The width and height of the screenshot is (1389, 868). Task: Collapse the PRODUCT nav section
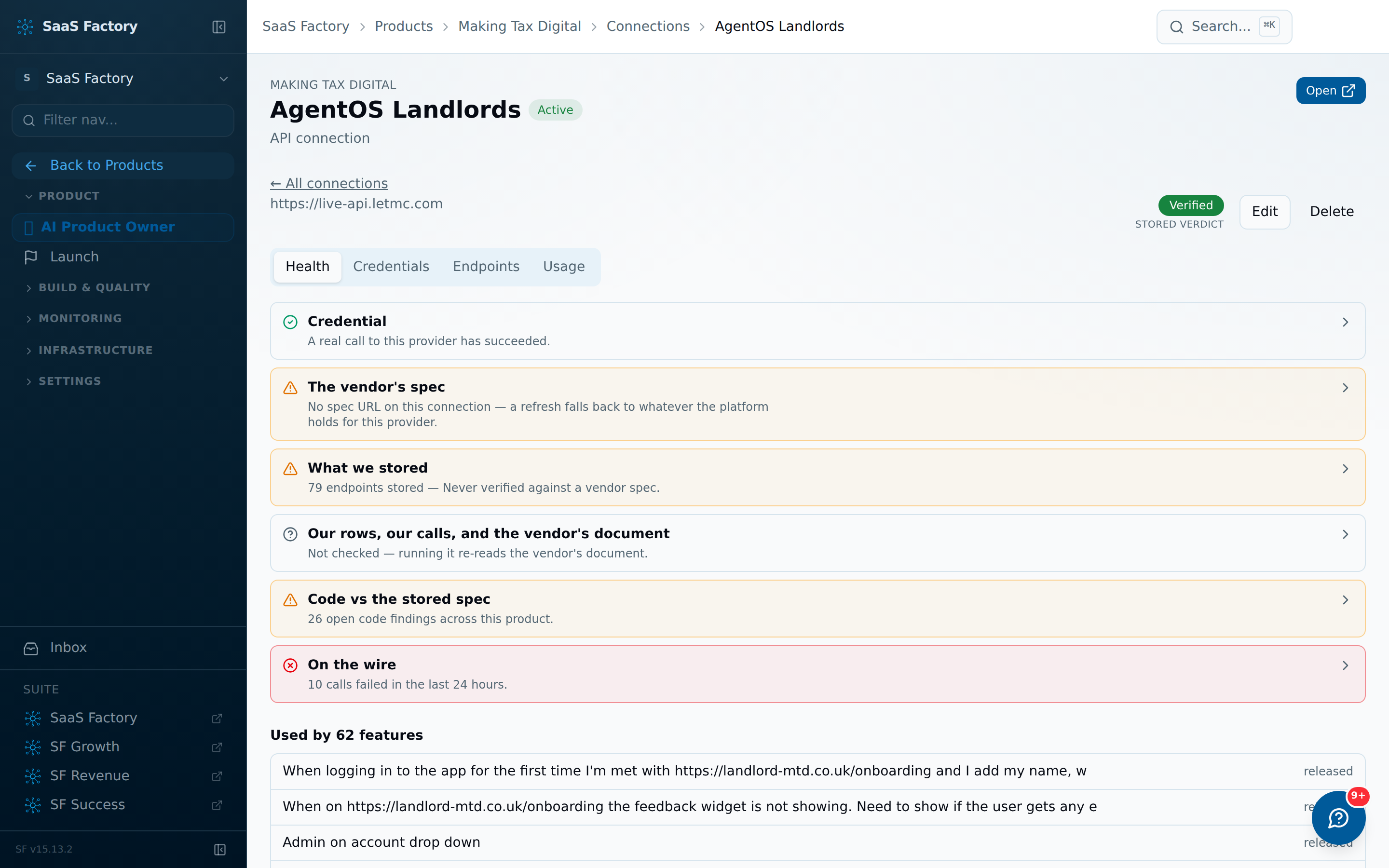(63, 196)
